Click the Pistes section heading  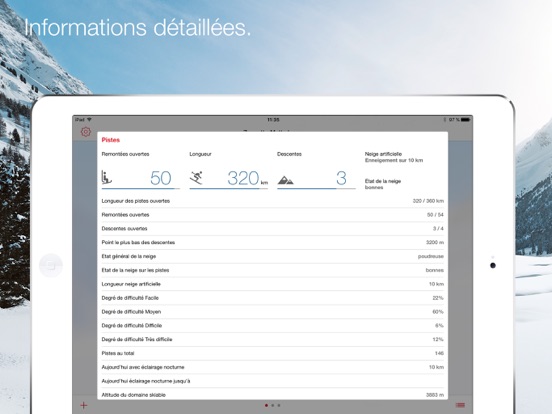click(x=111, y=140)
